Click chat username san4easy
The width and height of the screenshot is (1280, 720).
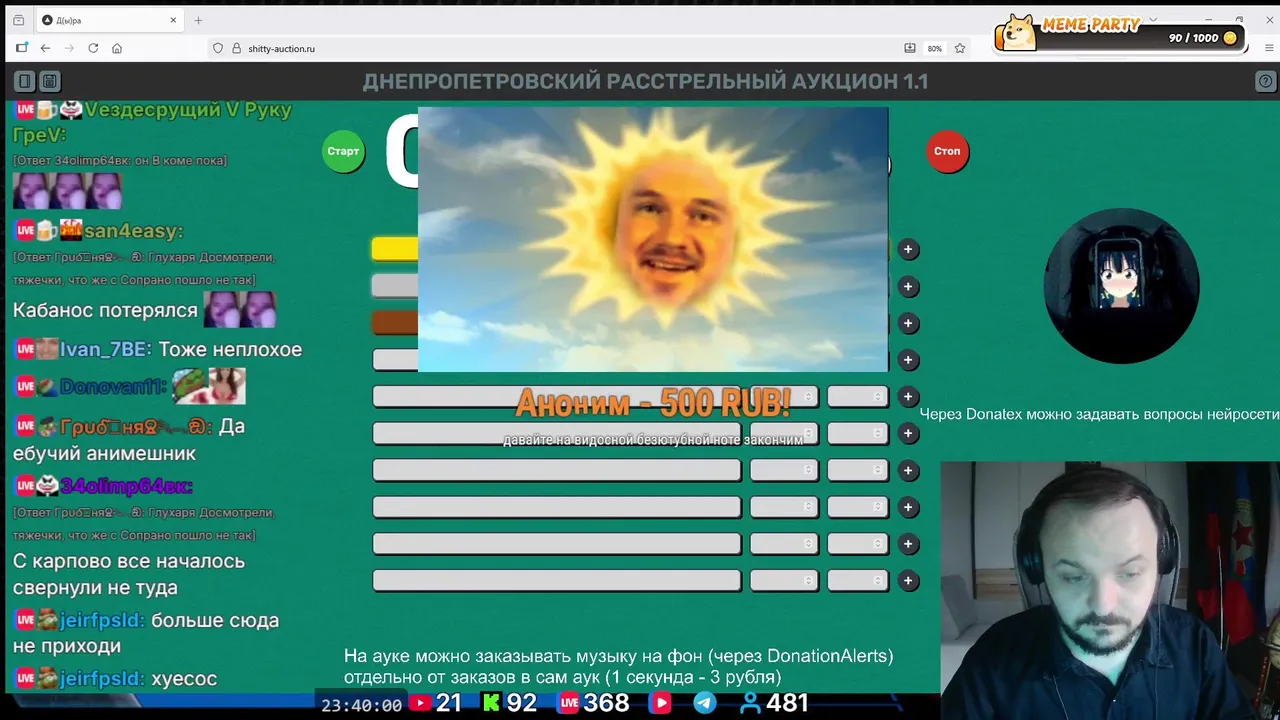coord(133,231)
